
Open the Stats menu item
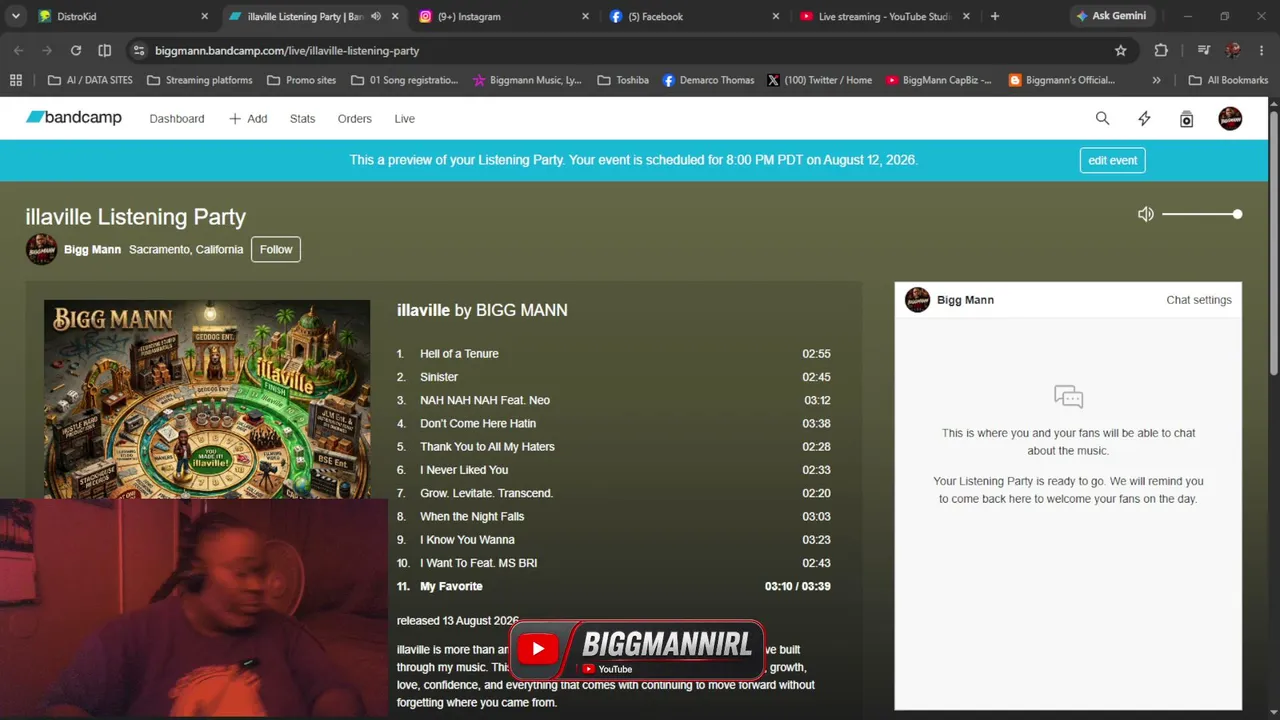(302, 119)
